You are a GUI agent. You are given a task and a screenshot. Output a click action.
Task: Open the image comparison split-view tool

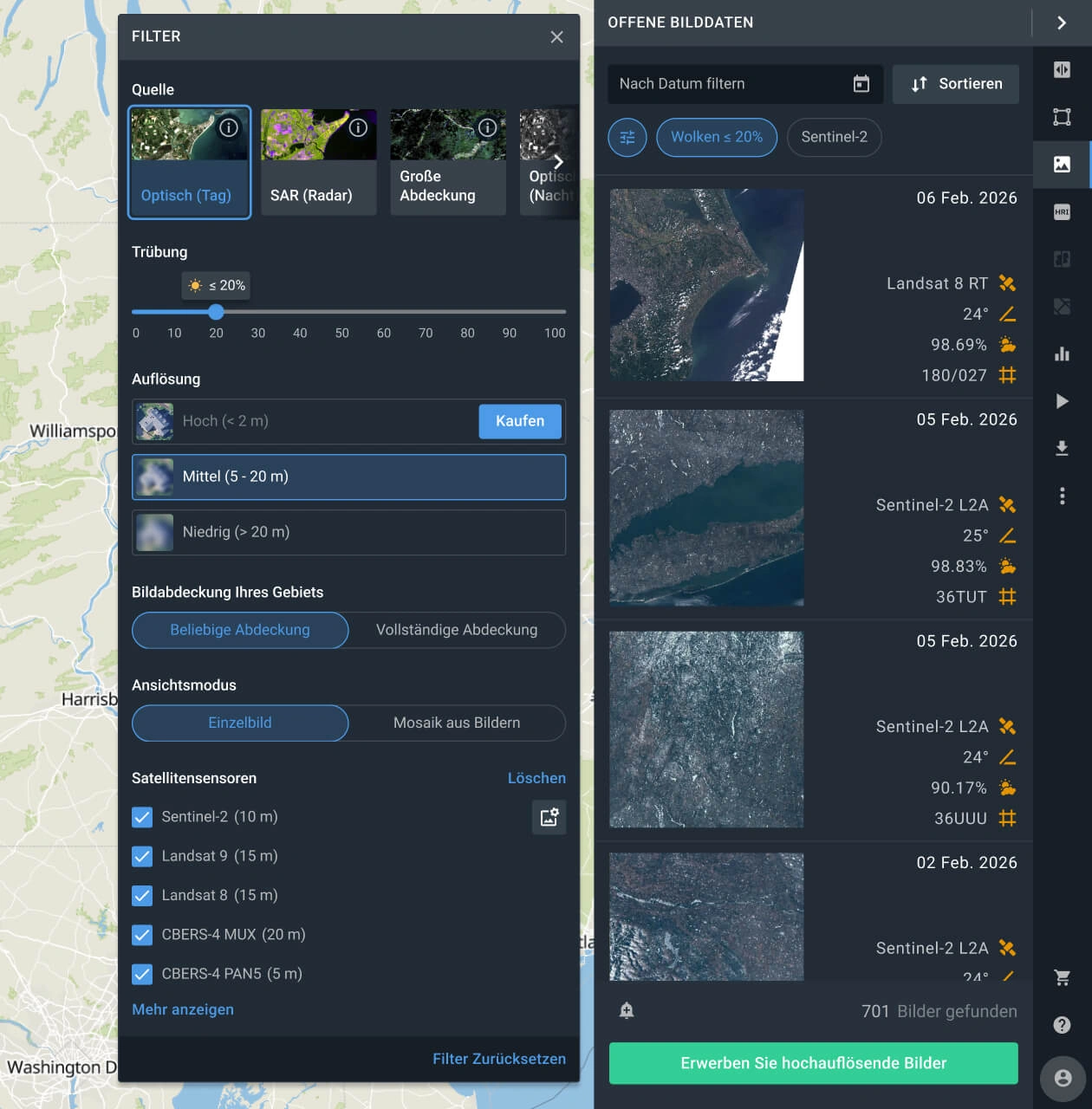[1063, 69]
